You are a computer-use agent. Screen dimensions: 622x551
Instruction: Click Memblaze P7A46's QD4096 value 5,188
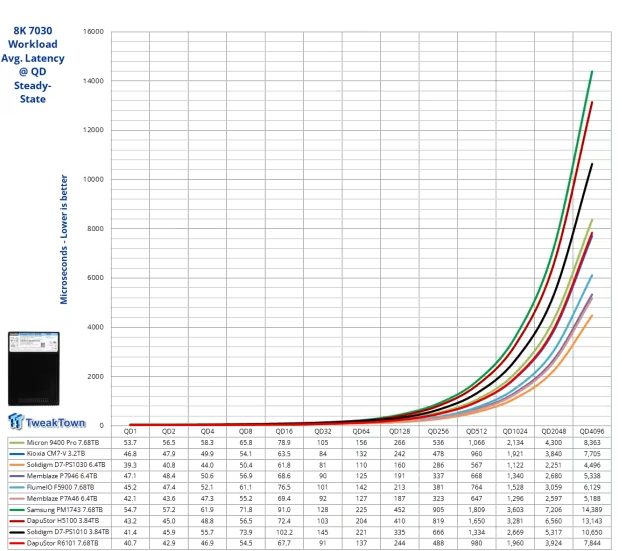pyautogui.click(x=592, y=499)
